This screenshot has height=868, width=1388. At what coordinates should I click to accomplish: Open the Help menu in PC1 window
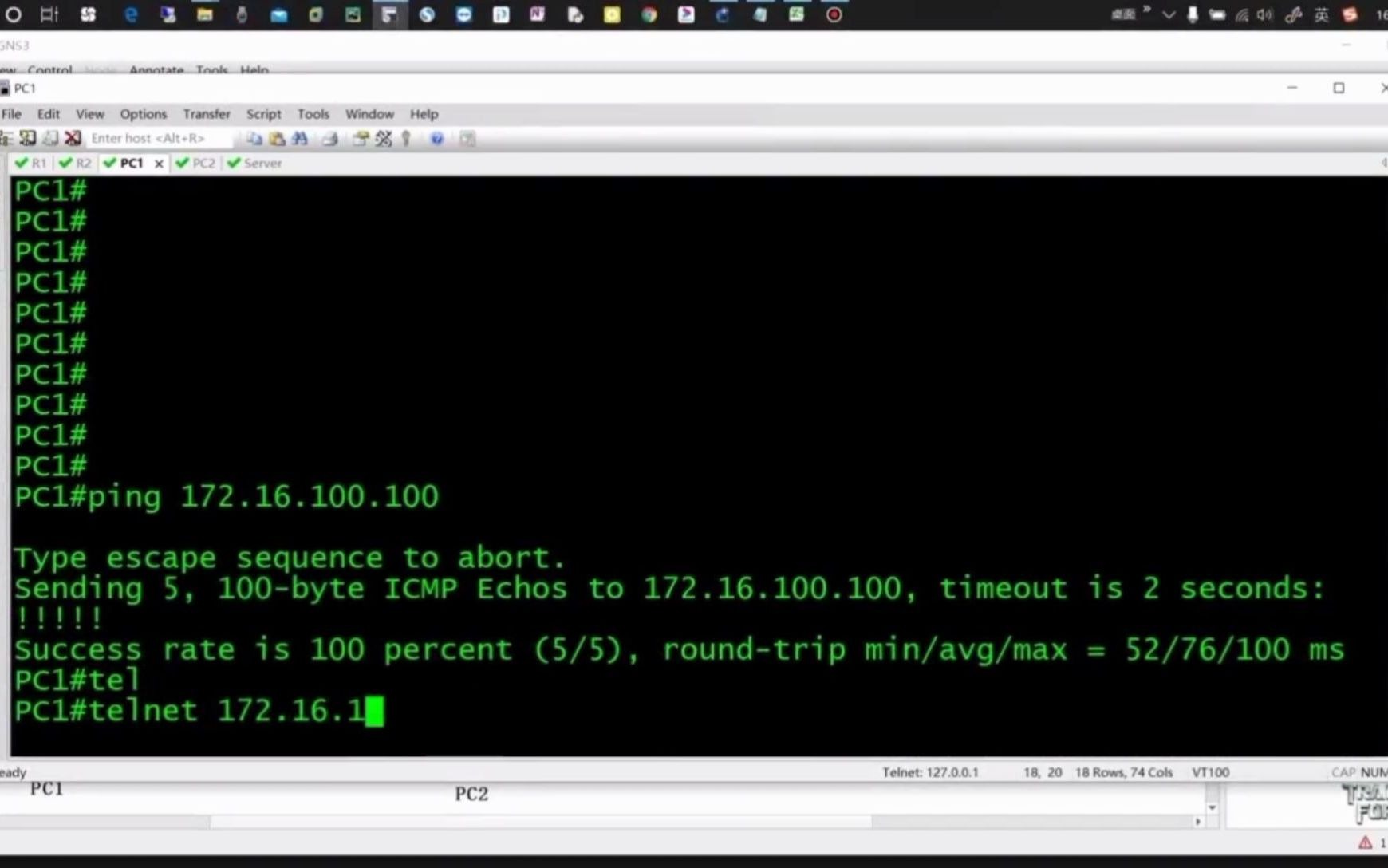424,114
